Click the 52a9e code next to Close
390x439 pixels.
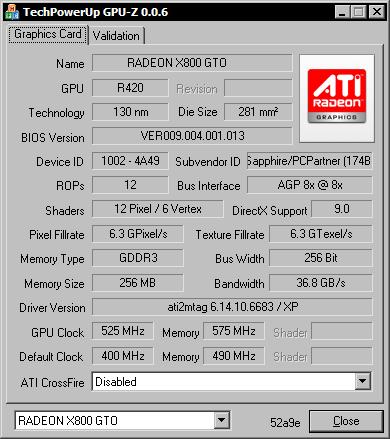coord(285,423)
